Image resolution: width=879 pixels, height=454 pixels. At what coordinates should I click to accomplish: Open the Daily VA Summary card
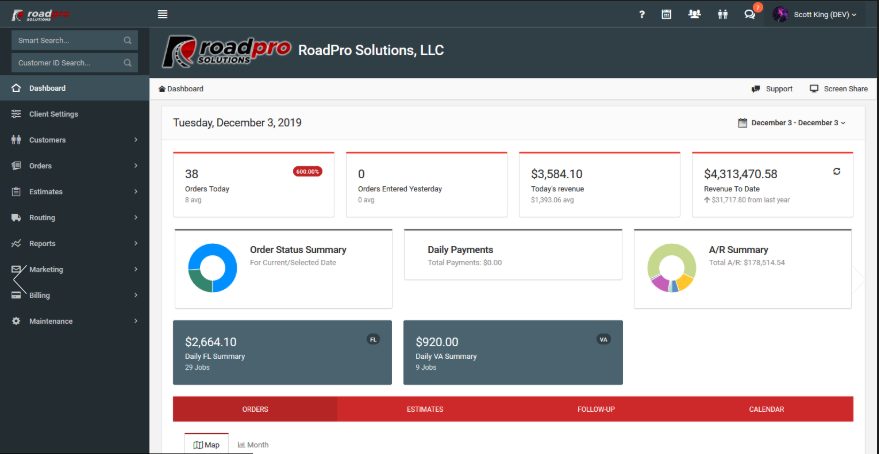[x=513, y=353]
